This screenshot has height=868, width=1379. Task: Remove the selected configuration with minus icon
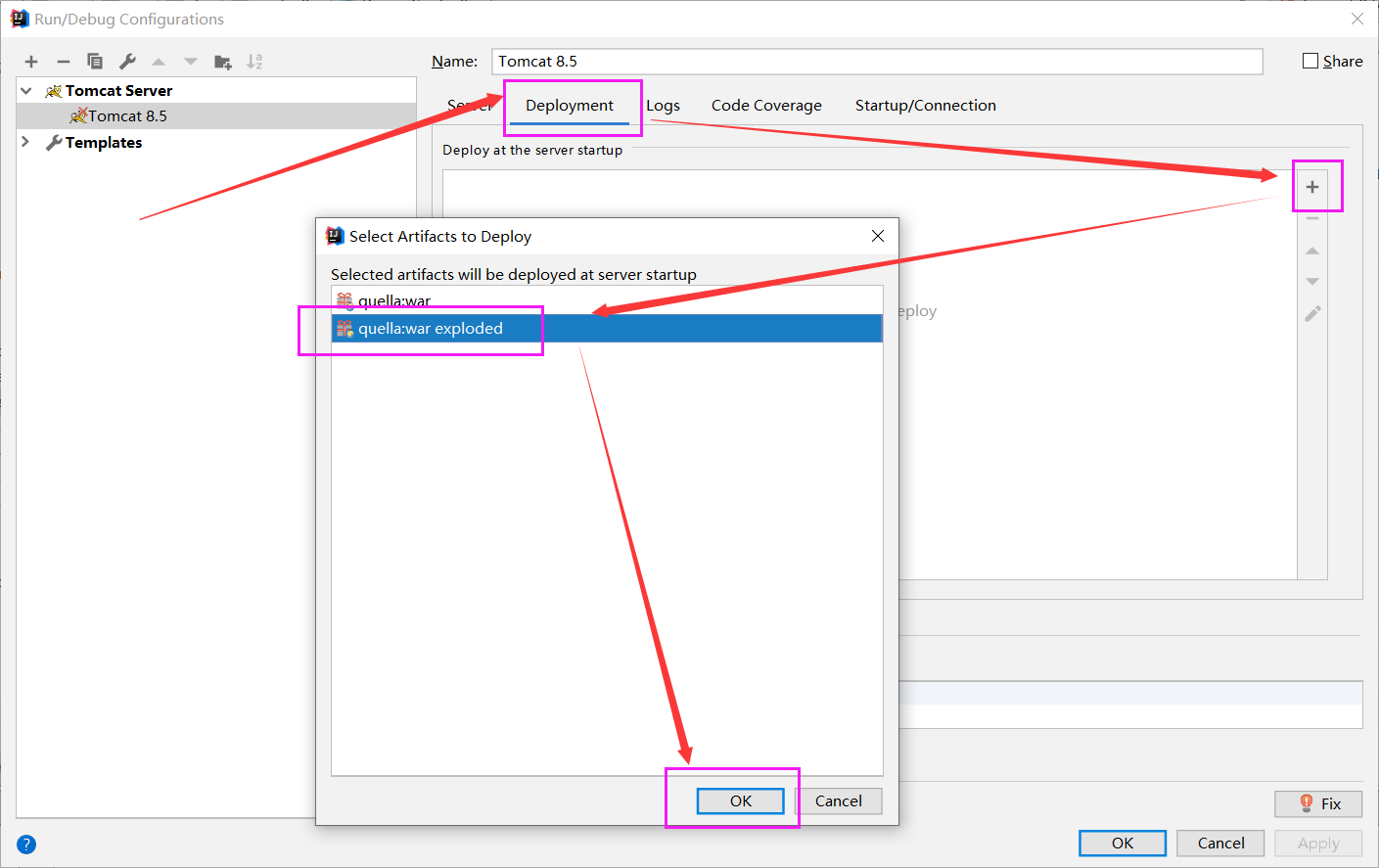[63, 61]
